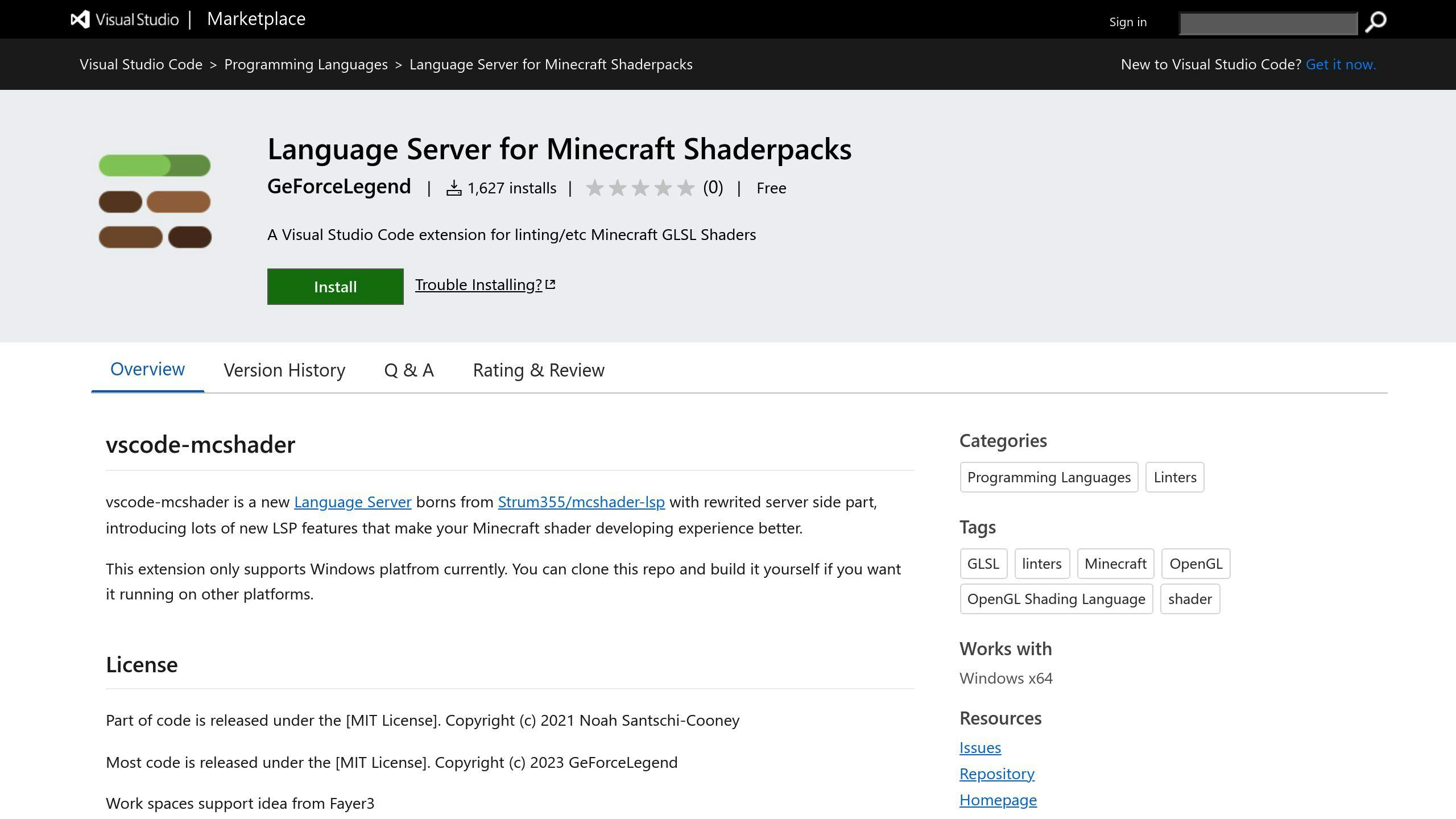This screenshot has height=819, width=1456.
Task: Click the search magnifier icon
Action: point(1375,22)
